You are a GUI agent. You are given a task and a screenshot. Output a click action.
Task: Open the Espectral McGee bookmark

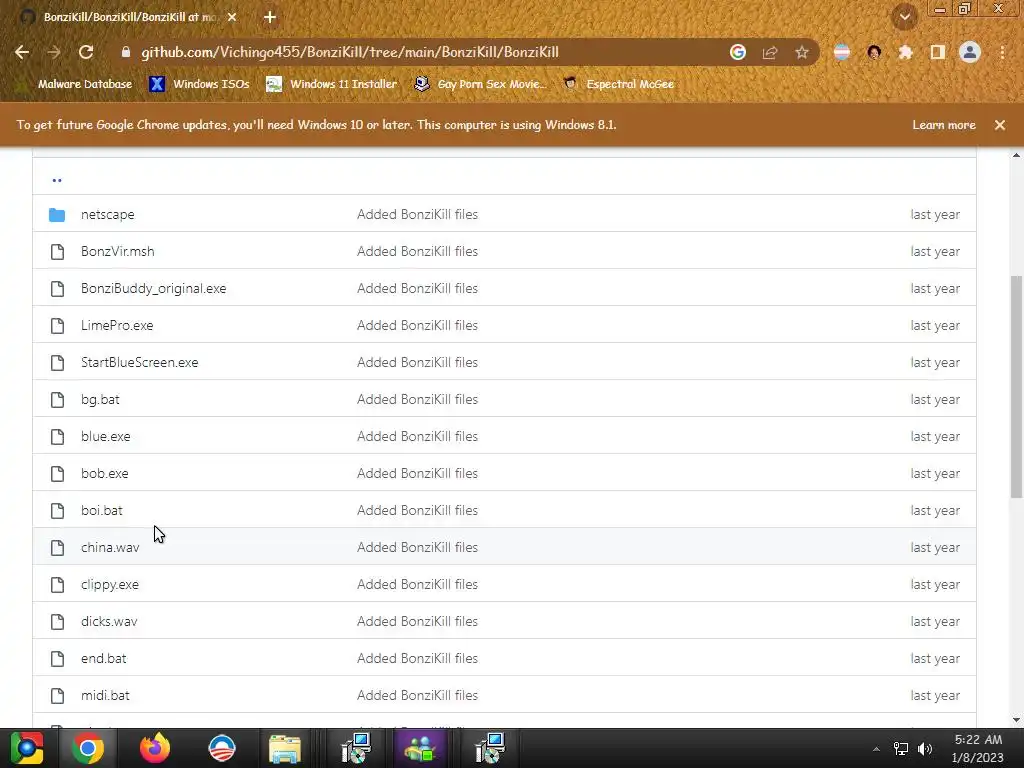point(618,84)
